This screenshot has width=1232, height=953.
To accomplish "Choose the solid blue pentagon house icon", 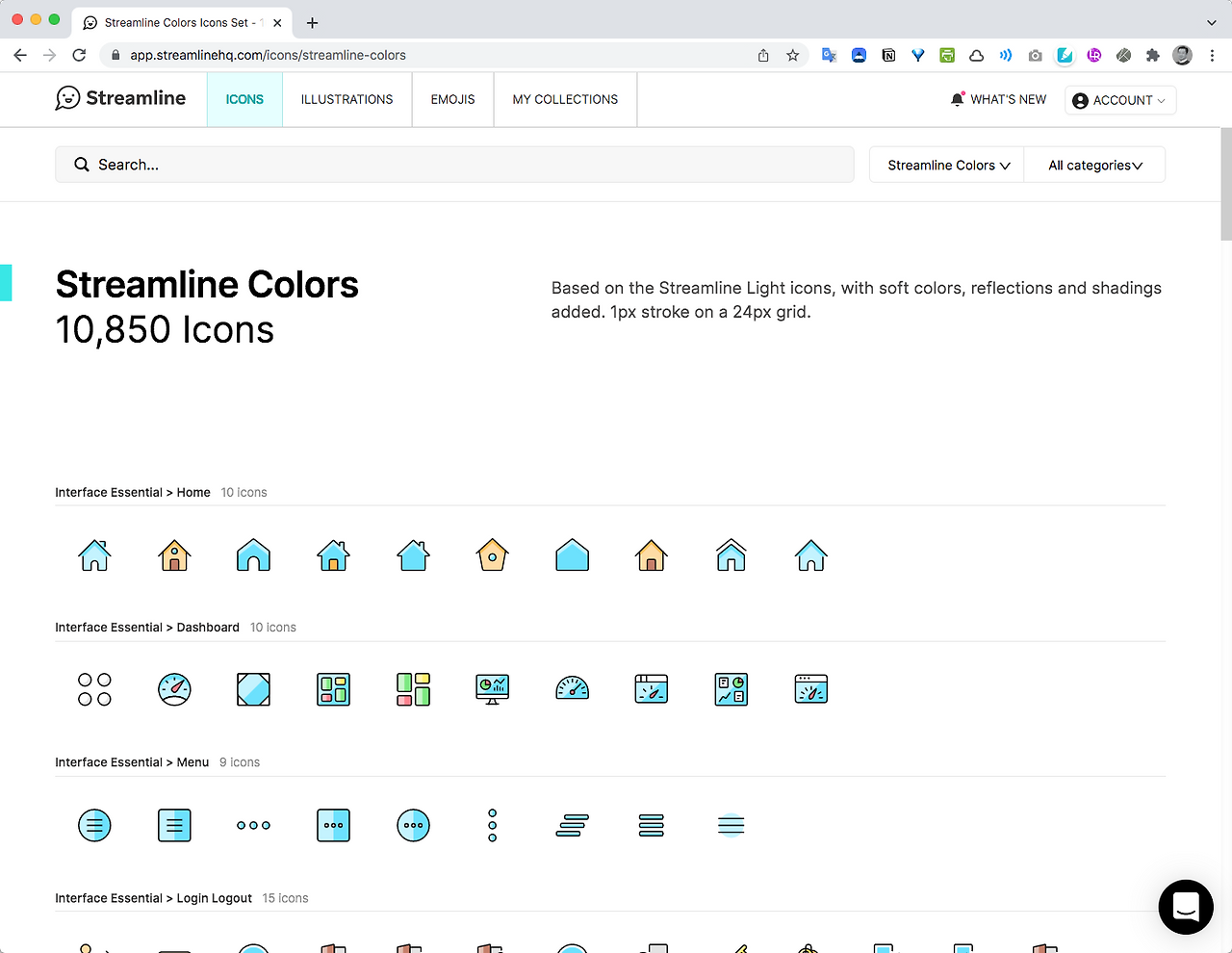I will click(572, 555).
